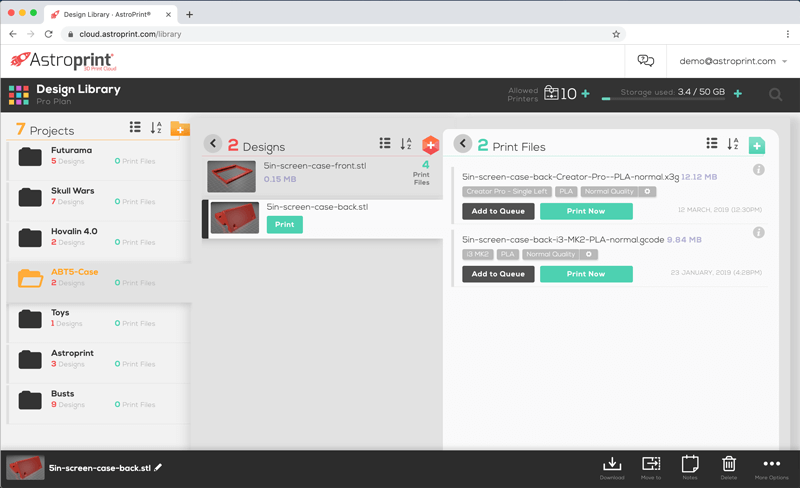800x488 pixels.
Task: Sort print files alphabetically
Action: [x=733, y=144]
